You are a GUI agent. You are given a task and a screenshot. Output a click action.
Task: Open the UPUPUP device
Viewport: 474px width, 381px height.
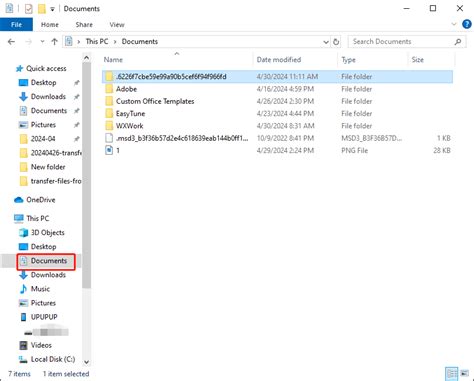[44, 317]
